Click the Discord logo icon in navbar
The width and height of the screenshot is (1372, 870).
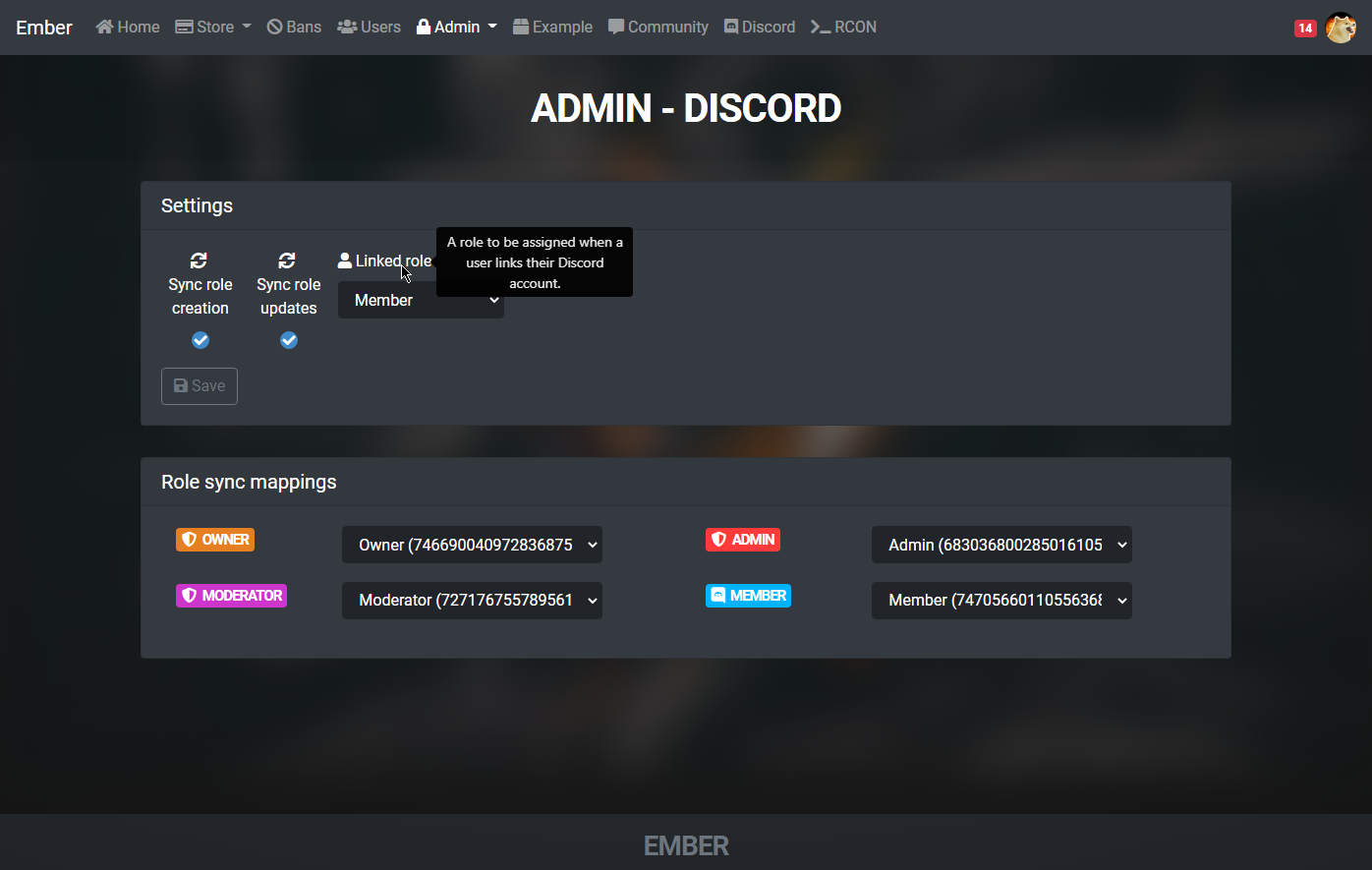click(731, 27)
